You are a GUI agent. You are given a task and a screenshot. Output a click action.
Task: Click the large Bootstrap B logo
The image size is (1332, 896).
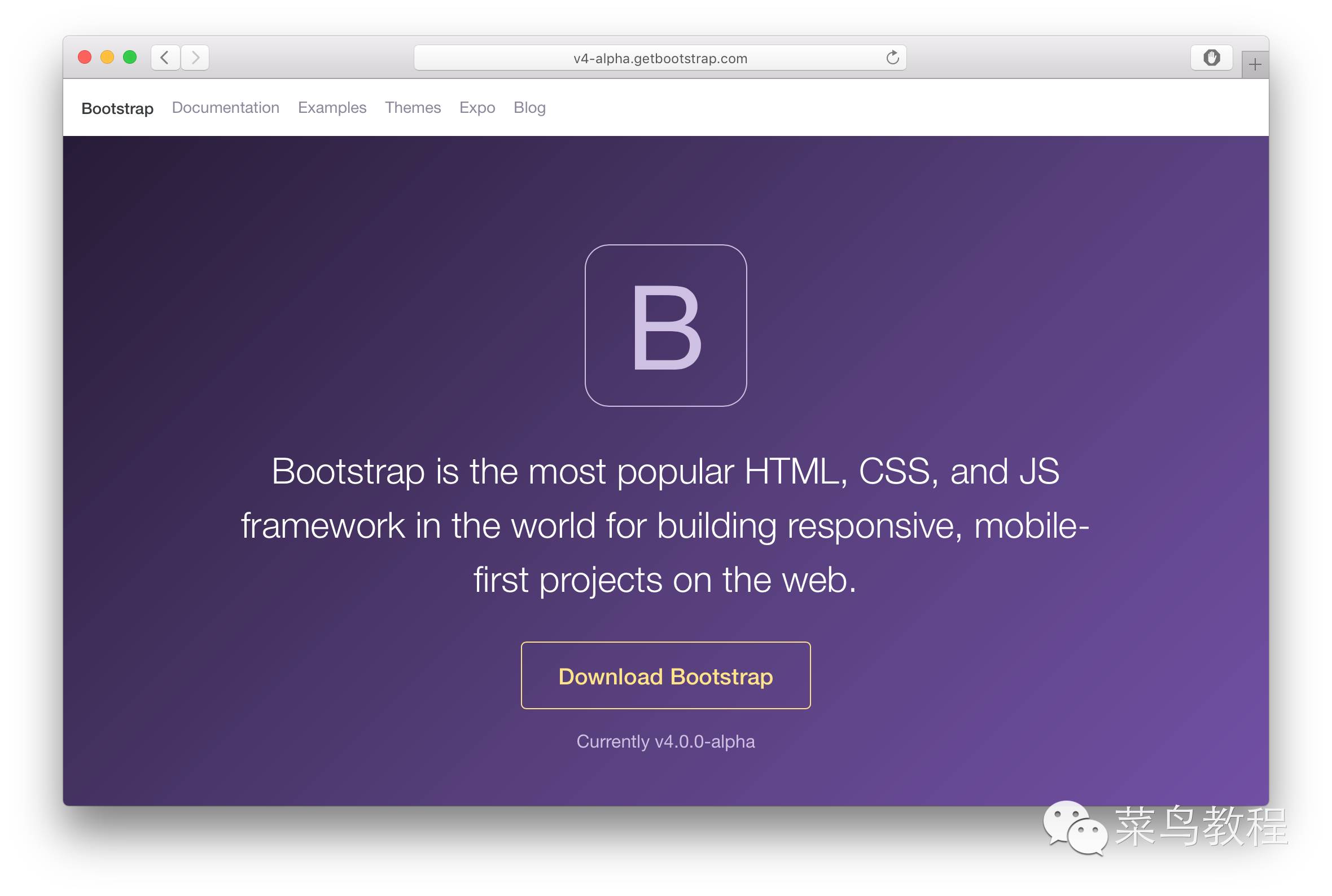click(x=665, y=326)
